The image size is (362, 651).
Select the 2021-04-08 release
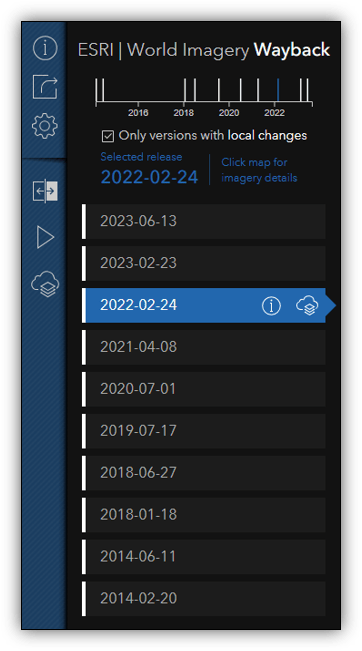pos(204,347)
